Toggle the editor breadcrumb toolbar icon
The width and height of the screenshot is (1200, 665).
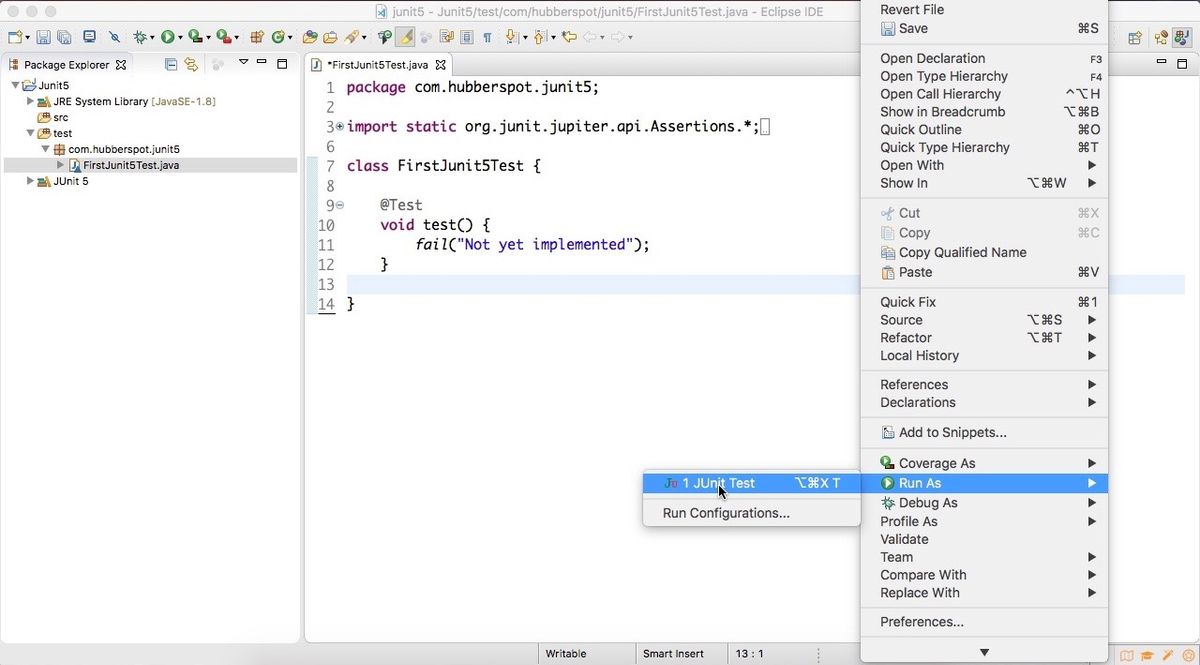pyautogui.click(x=384, y=37)
